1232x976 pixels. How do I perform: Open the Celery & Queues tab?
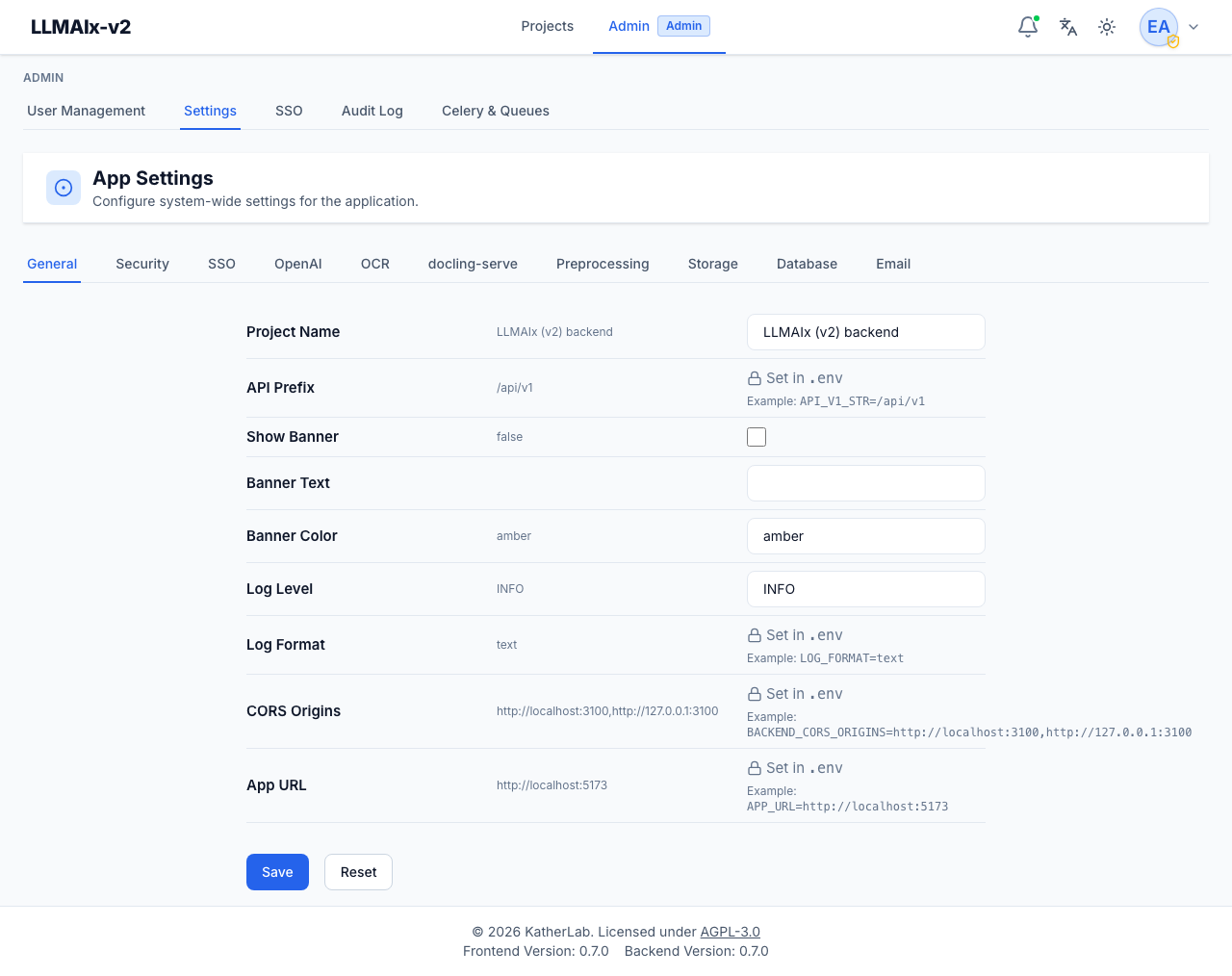tap(496, 111)
